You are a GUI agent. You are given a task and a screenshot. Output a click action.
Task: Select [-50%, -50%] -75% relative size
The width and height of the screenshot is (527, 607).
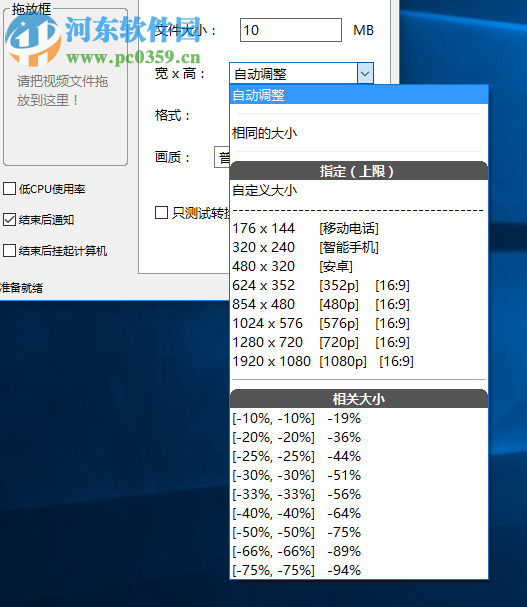click(359, 532)
